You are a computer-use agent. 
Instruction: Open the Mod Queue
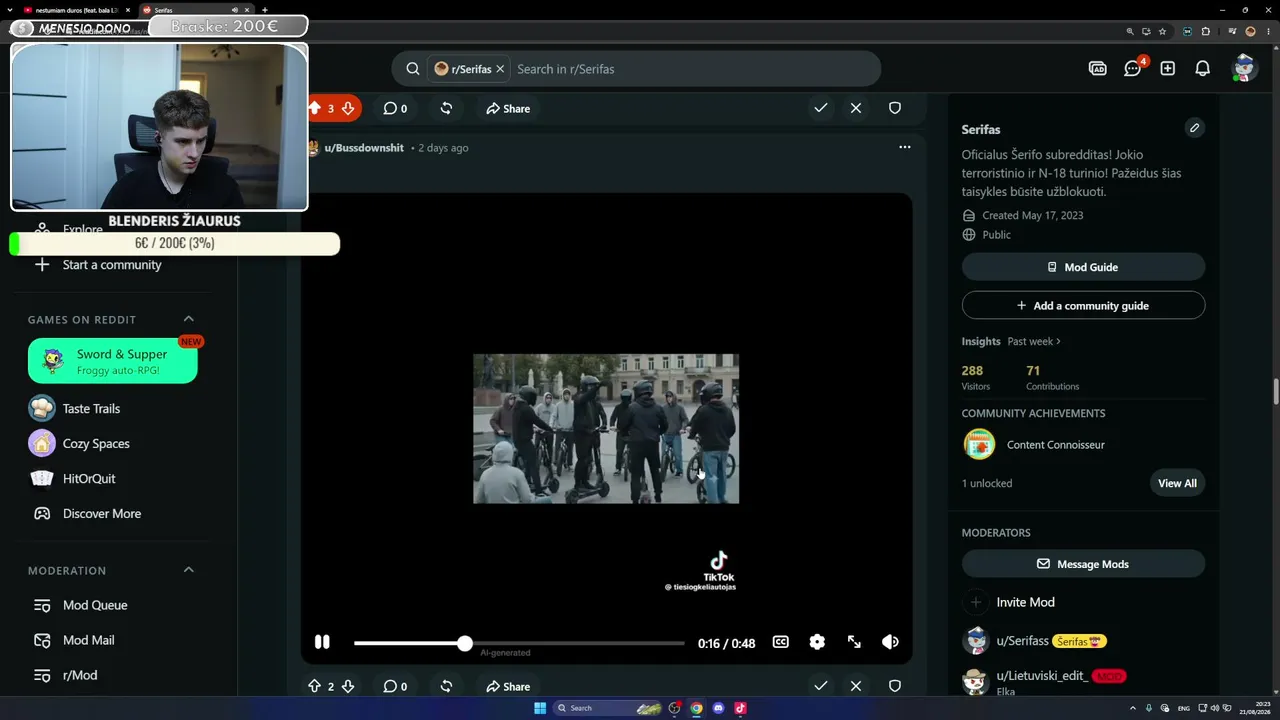tap(95, 605)
